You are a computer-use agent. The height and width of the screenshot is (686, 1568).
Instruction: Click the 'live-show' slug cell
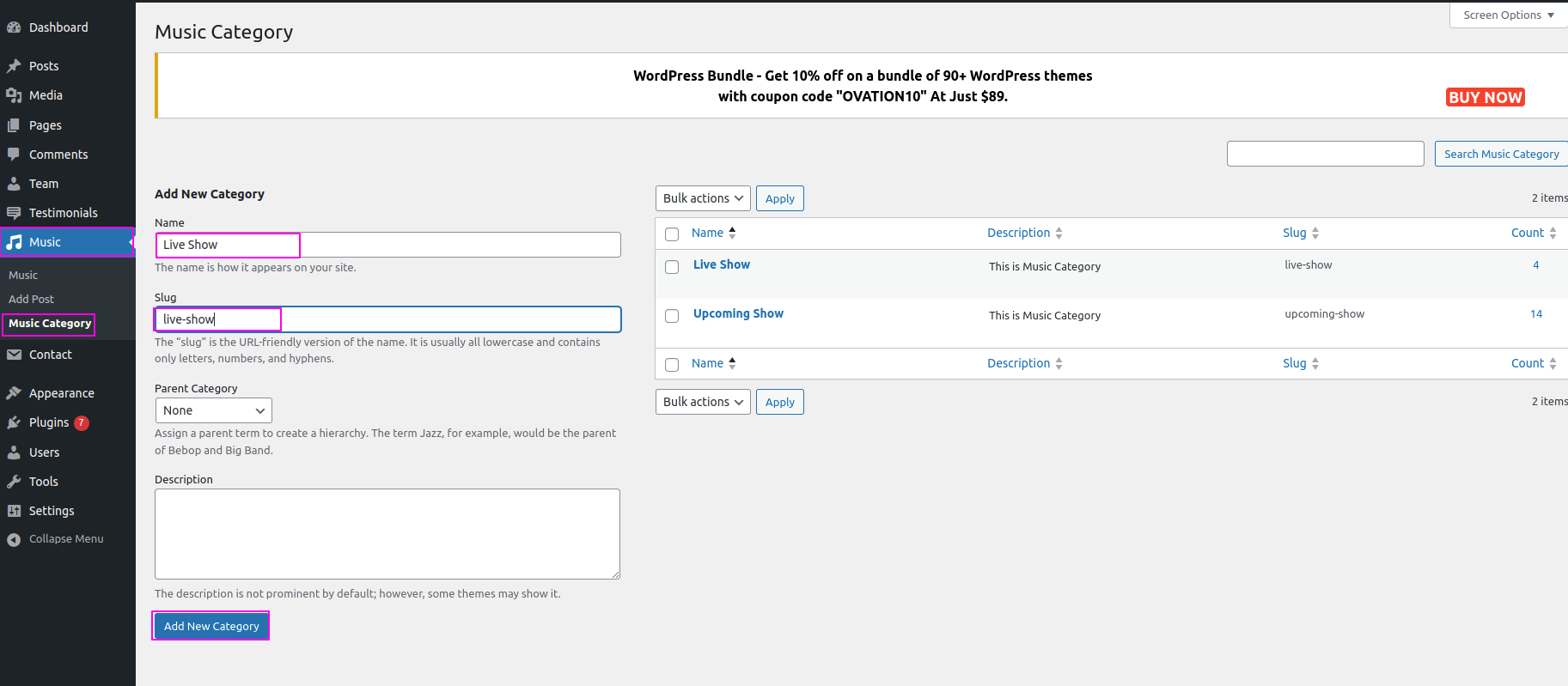1309,264
